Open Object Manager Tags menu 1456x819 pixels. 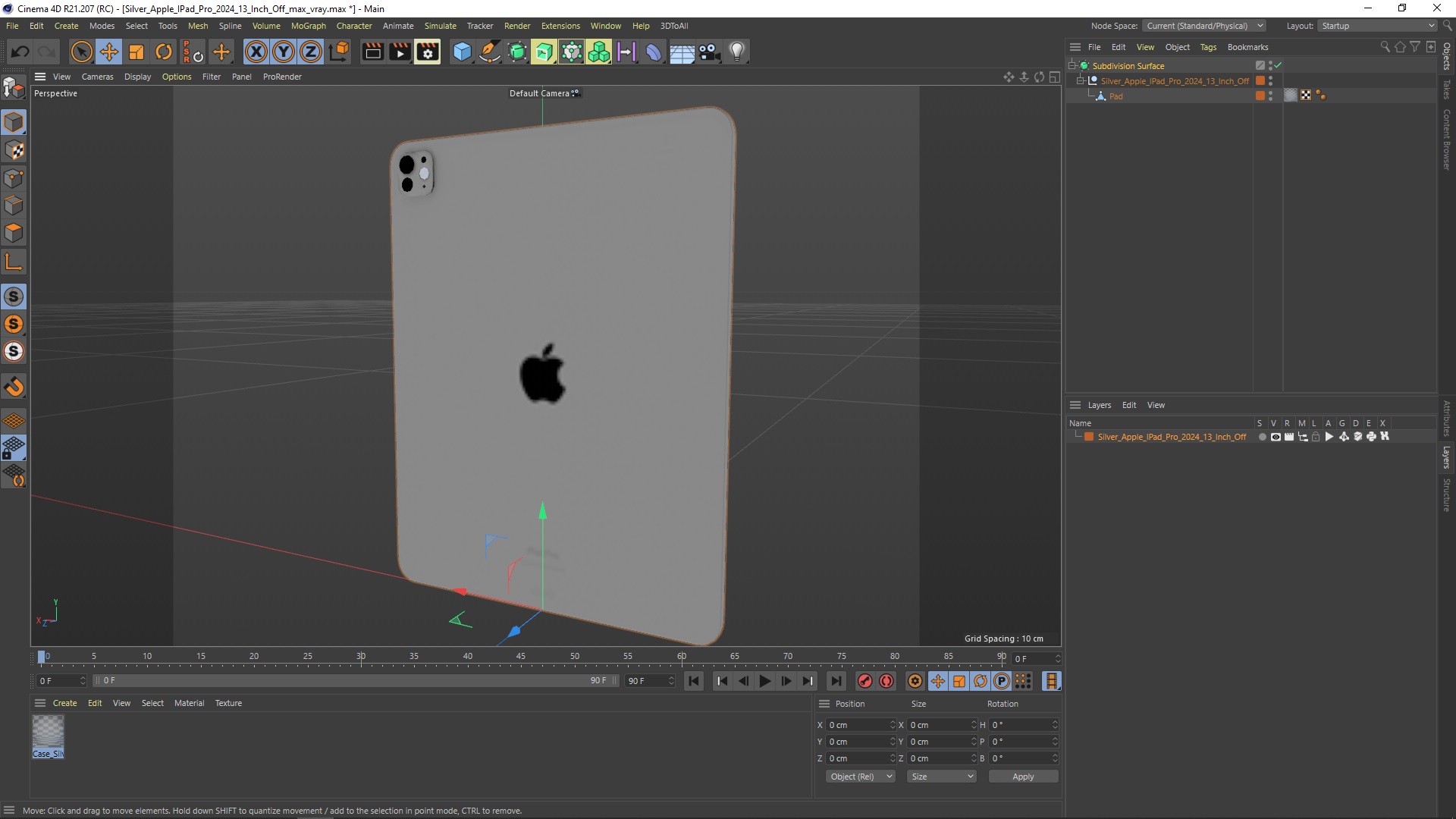pos(1208,47)
